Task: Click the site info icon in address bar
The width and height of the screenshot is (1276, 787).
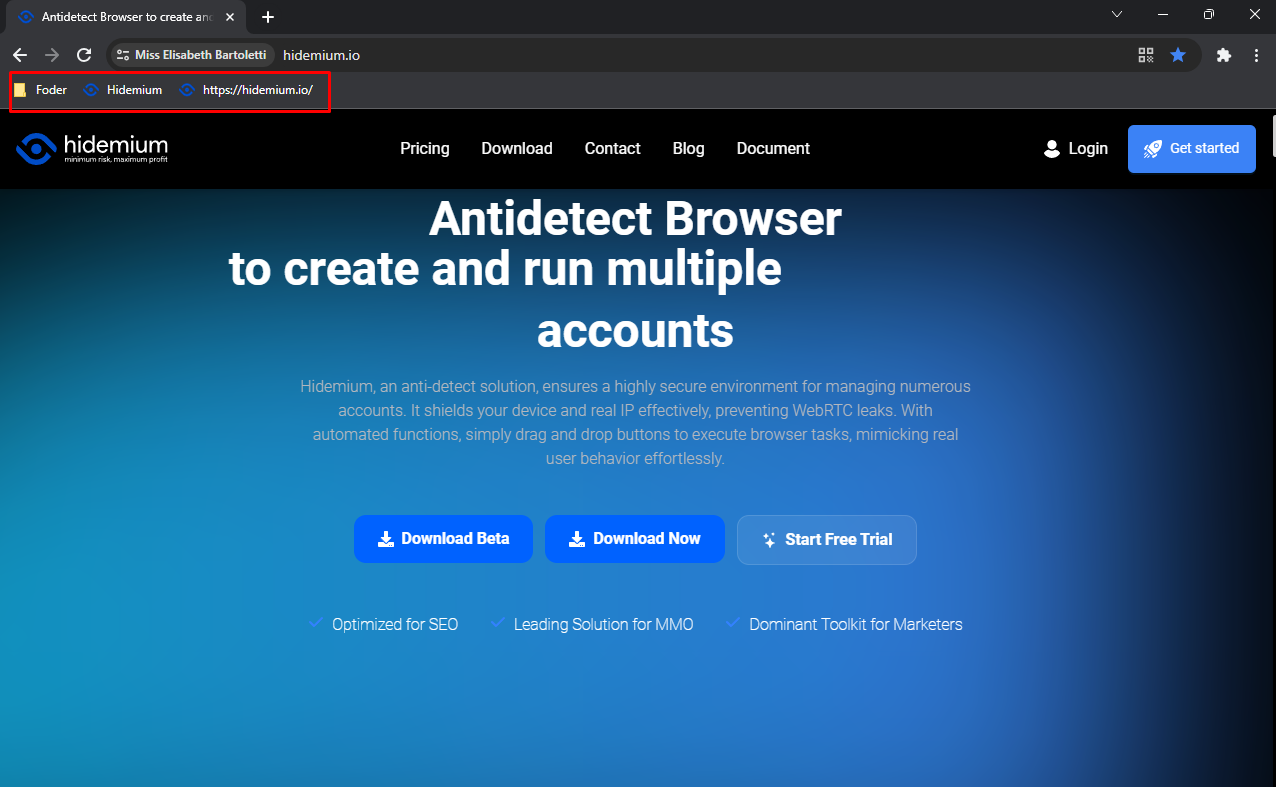Action: pyautogui.click(x=122, y=55)
